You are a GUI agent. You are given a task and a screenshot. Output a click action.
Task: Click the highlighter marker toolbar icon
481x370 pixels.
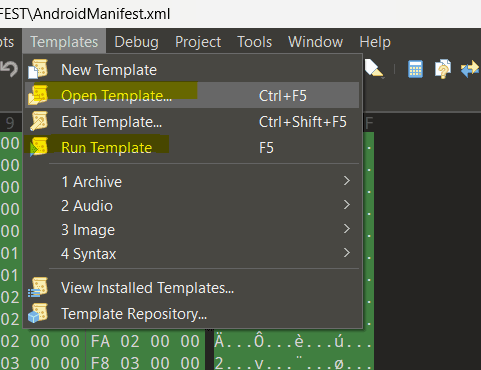[x=374, y=69]
